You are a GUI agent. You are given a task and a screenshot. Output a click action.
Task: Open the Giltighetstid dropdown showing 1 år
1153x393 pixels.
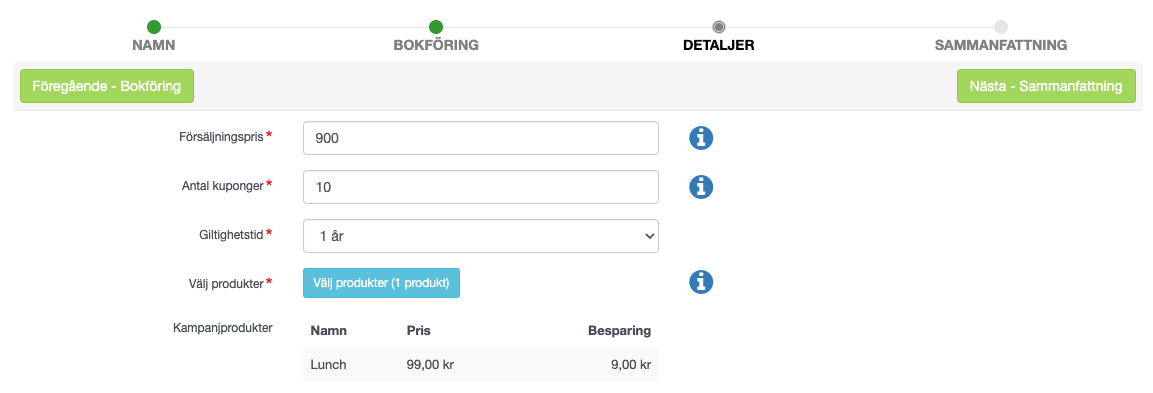pyautogui.click(x=481, y=236)
